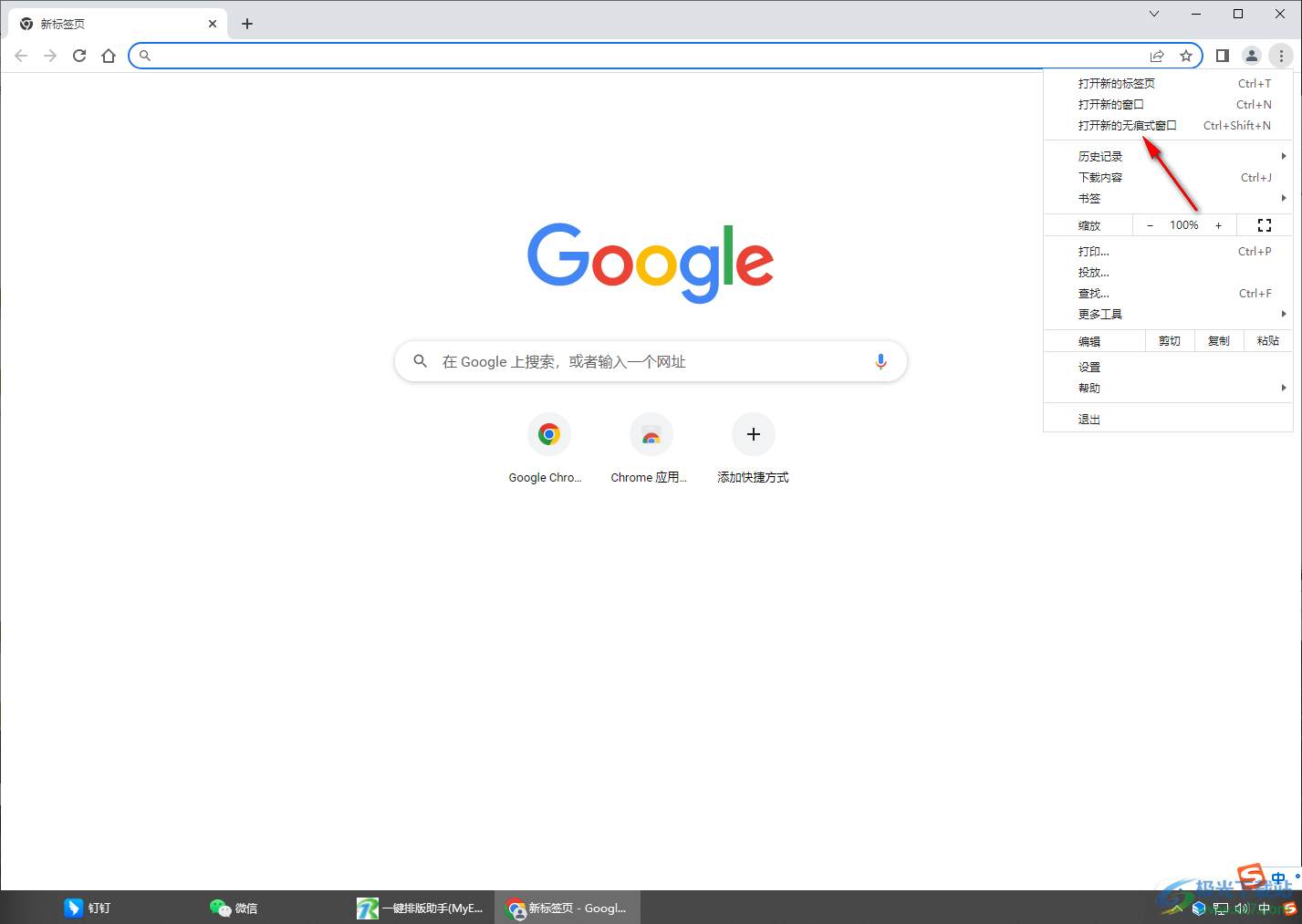This screenshot has height=924, width=1302.
Task: Open a new tab with plus button
Action: (x=247, y=24)
